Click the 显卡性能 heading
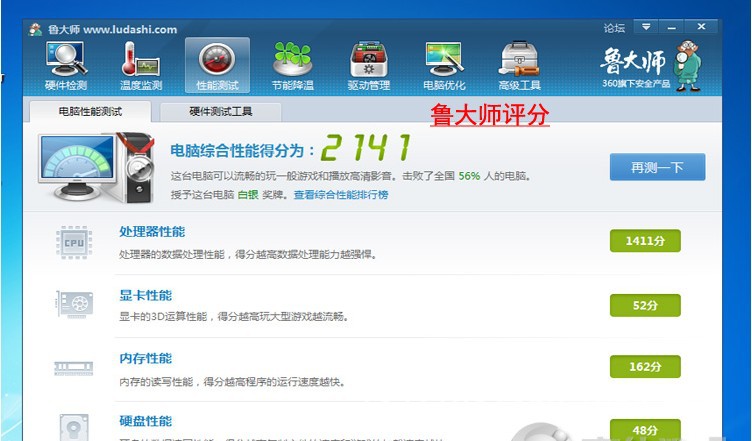Image resolution: width=752 pixels, height=441 pixels. click(145, 295)
